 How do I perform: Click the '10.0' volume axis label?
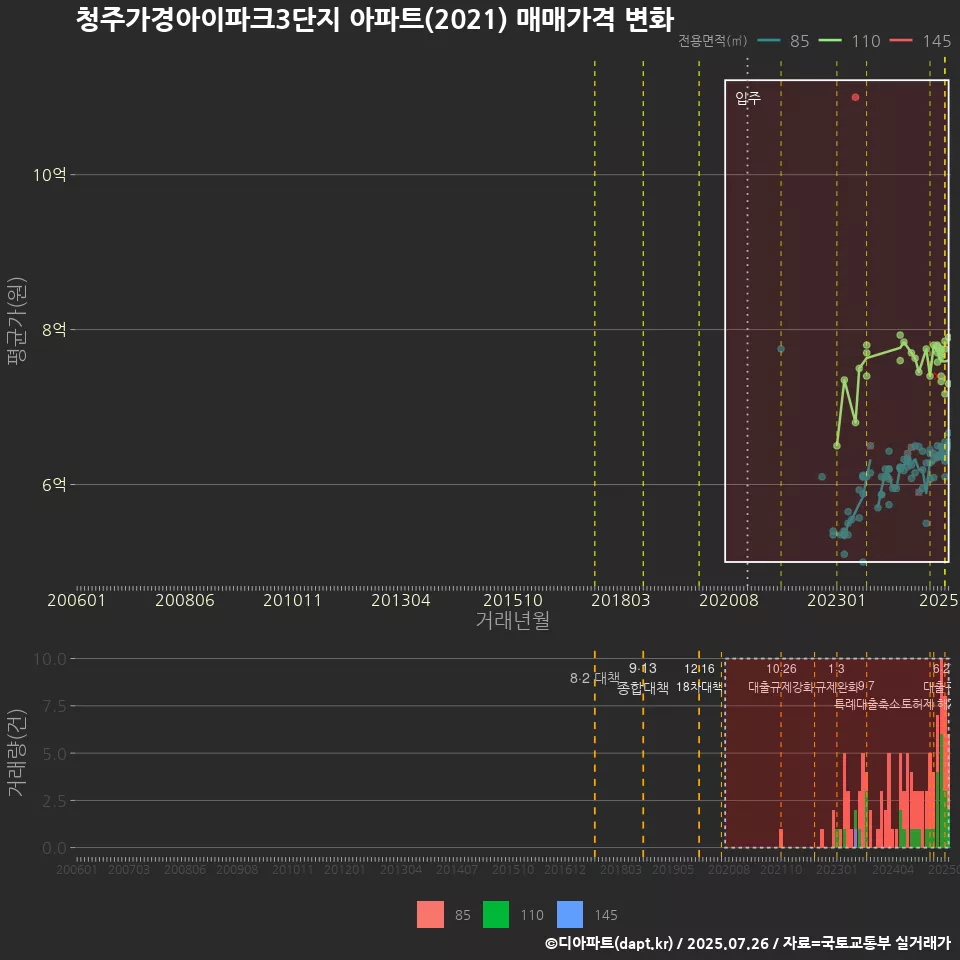coord(50,659)
